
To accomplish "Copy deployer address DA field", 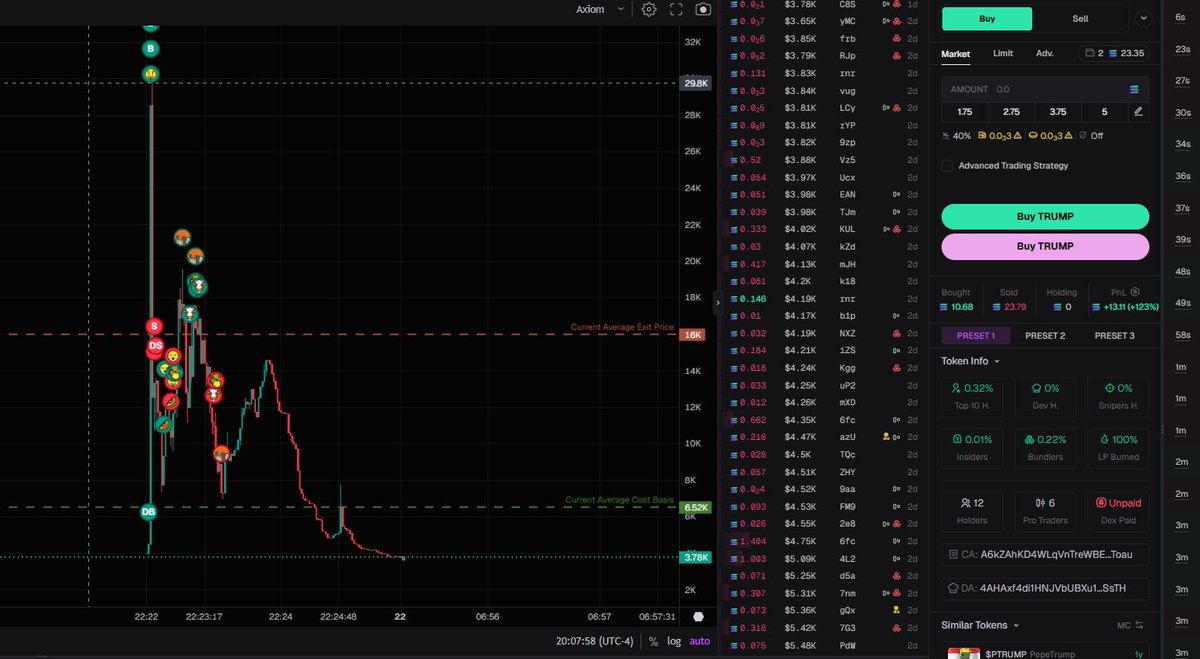I will (x=1045, y=588).
